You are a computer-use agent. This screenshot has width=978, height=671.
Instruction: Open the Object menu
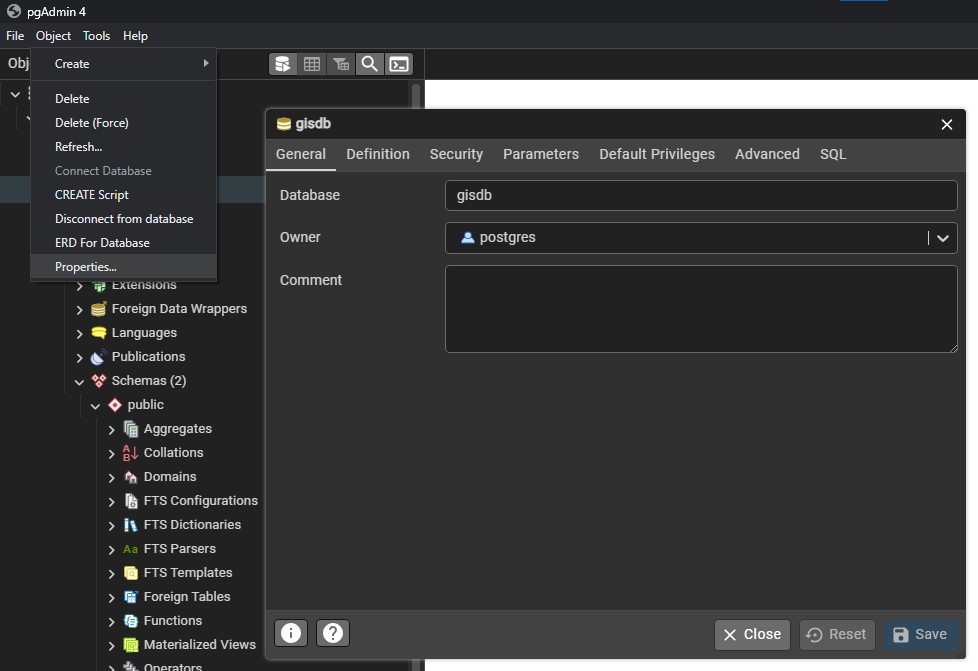(53, 36)
